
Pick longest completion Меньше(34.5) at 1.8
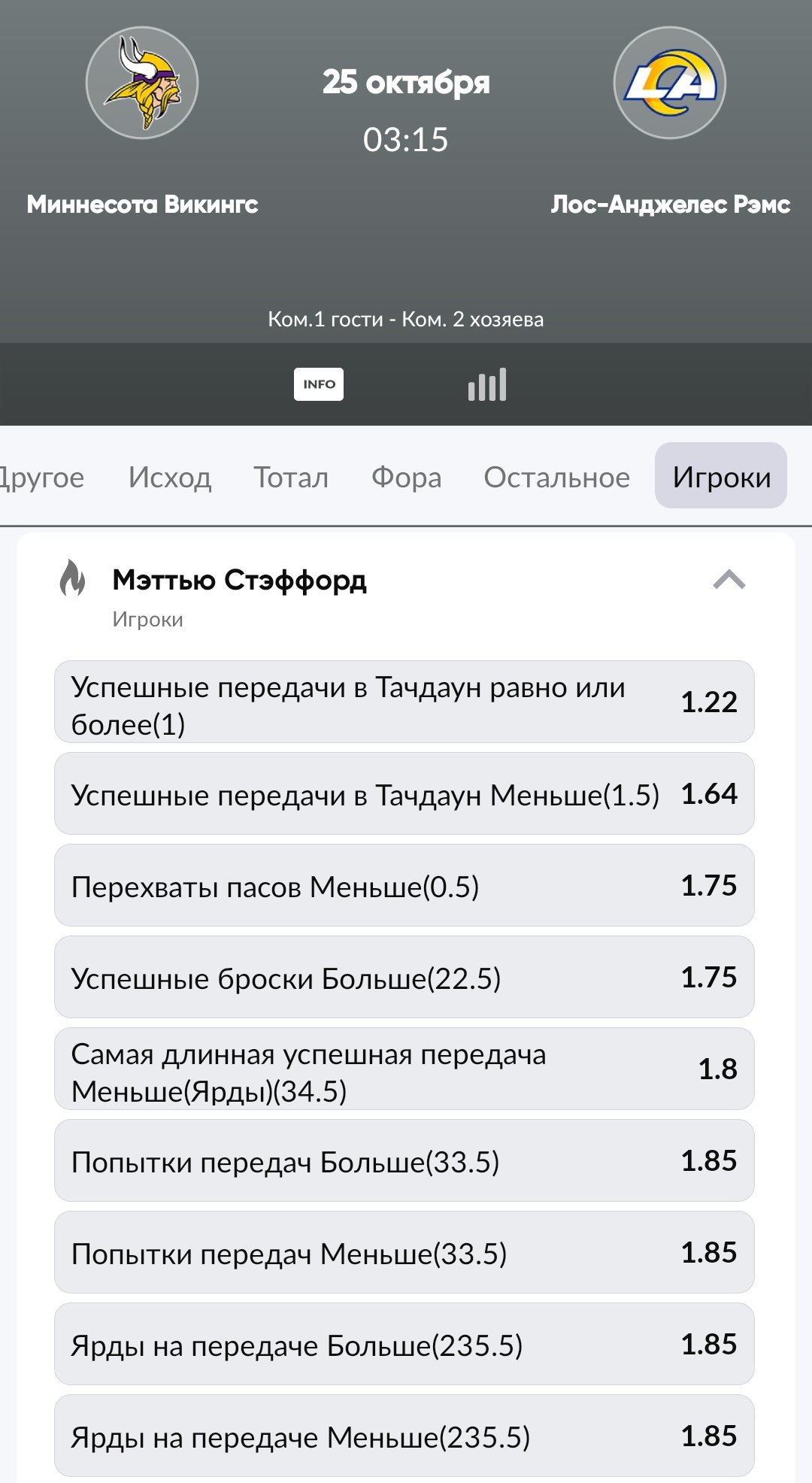[x=404, y=1069]
